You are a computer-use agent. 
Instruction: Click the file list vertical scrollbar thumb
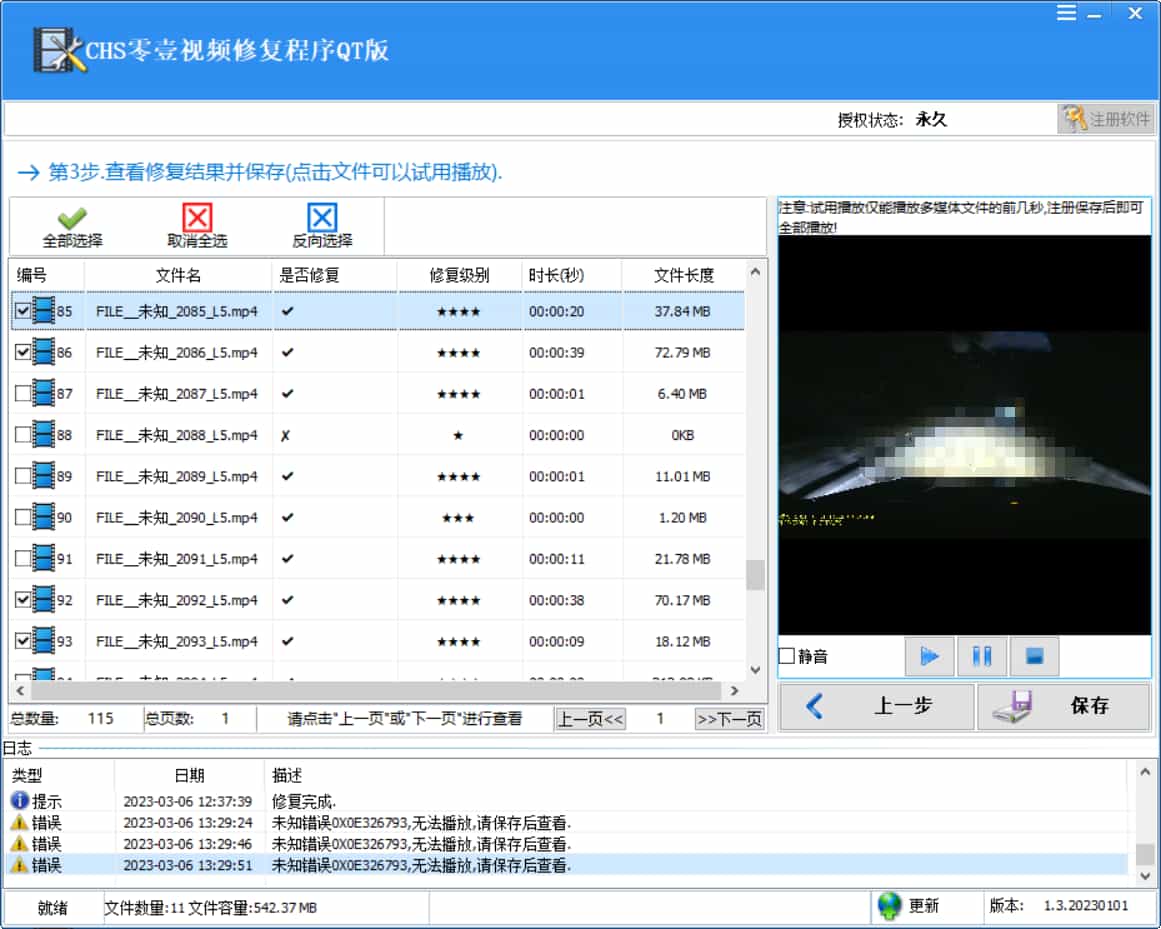tap(755, 574)
